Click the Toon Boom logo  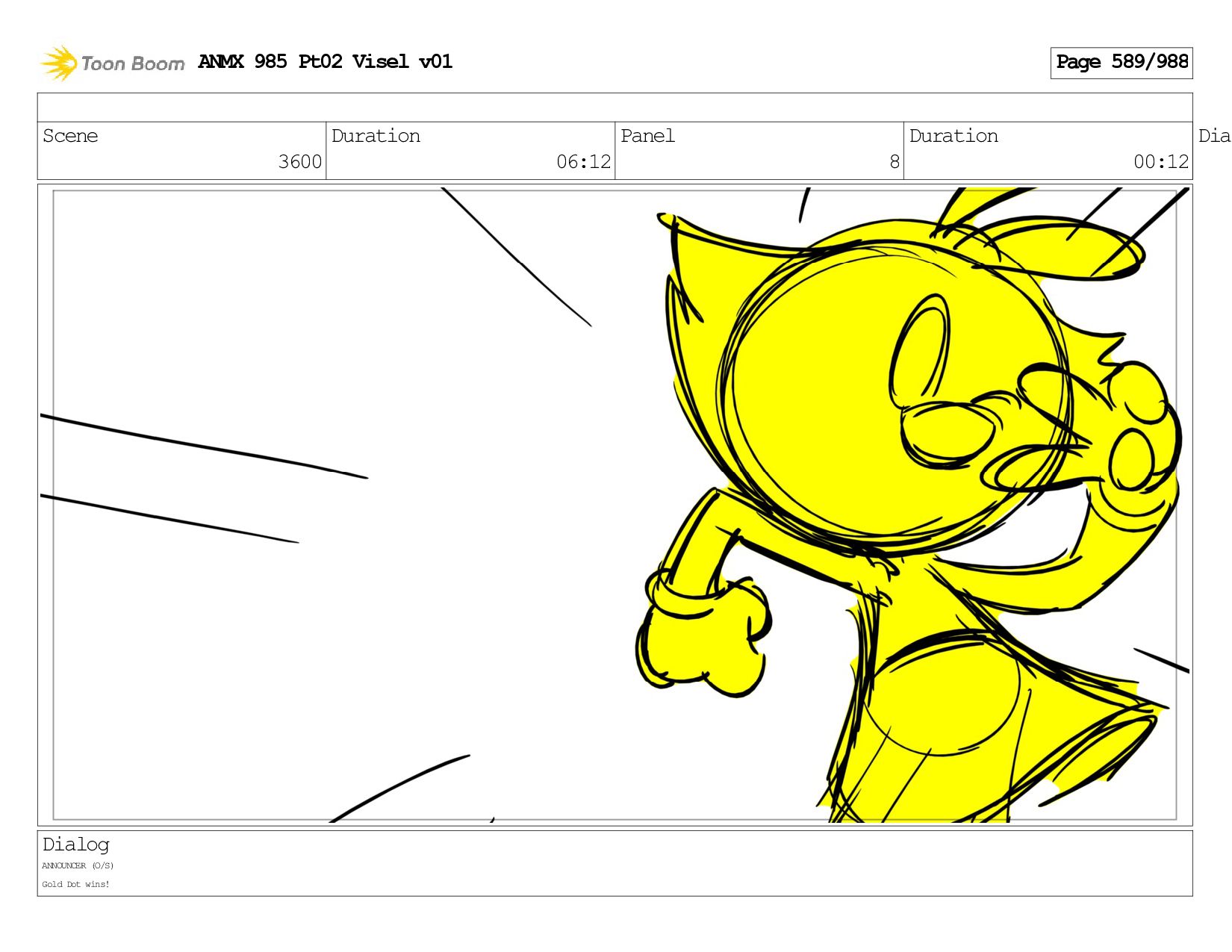(112, 63)
